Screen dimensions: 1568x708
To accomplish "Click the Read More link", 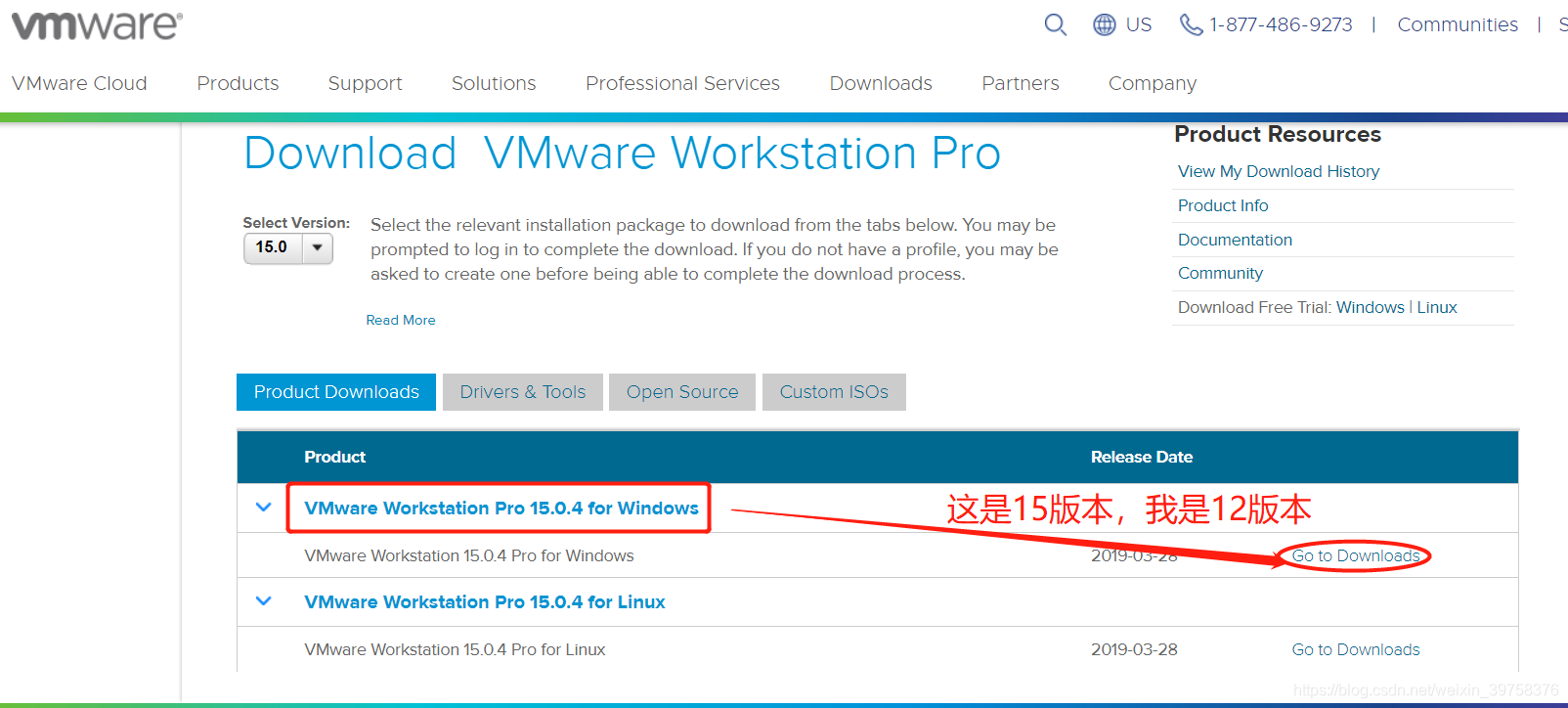I will point(401,320).
